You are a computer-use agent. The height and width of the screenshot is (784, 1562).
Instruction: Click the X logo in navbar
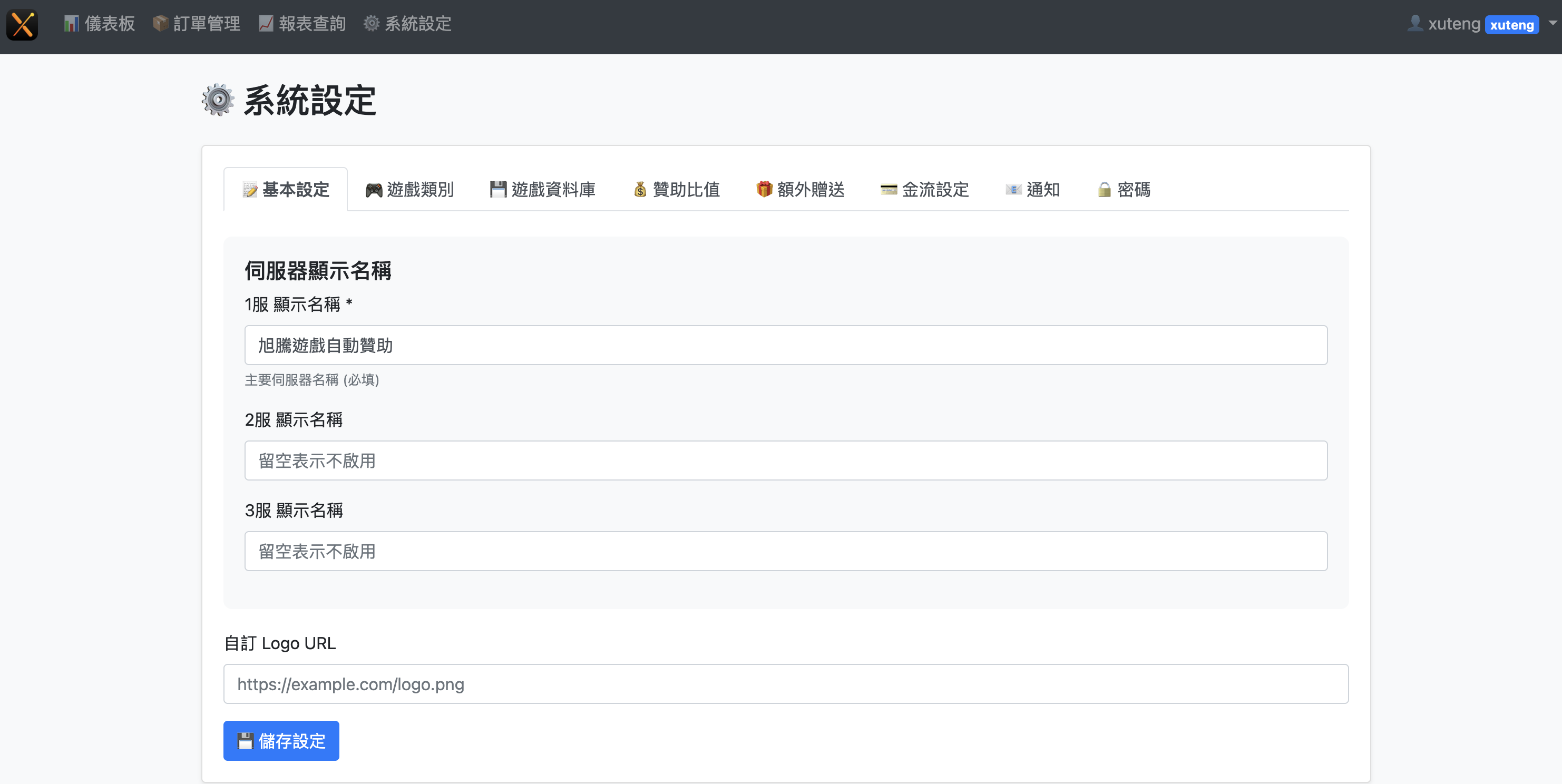coord(23,25)
